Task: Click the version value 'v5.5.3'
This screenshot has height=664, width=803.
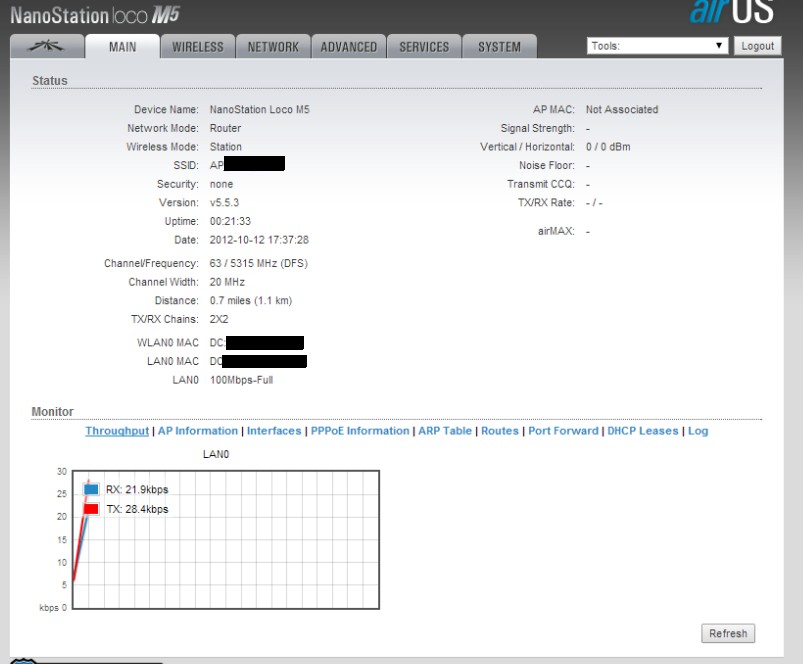Action: point(224,203)
